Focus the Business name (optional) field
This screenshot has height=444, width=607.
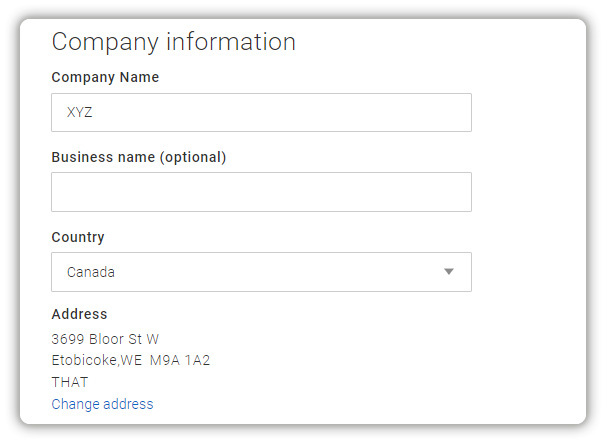click(x=261, y=192)
